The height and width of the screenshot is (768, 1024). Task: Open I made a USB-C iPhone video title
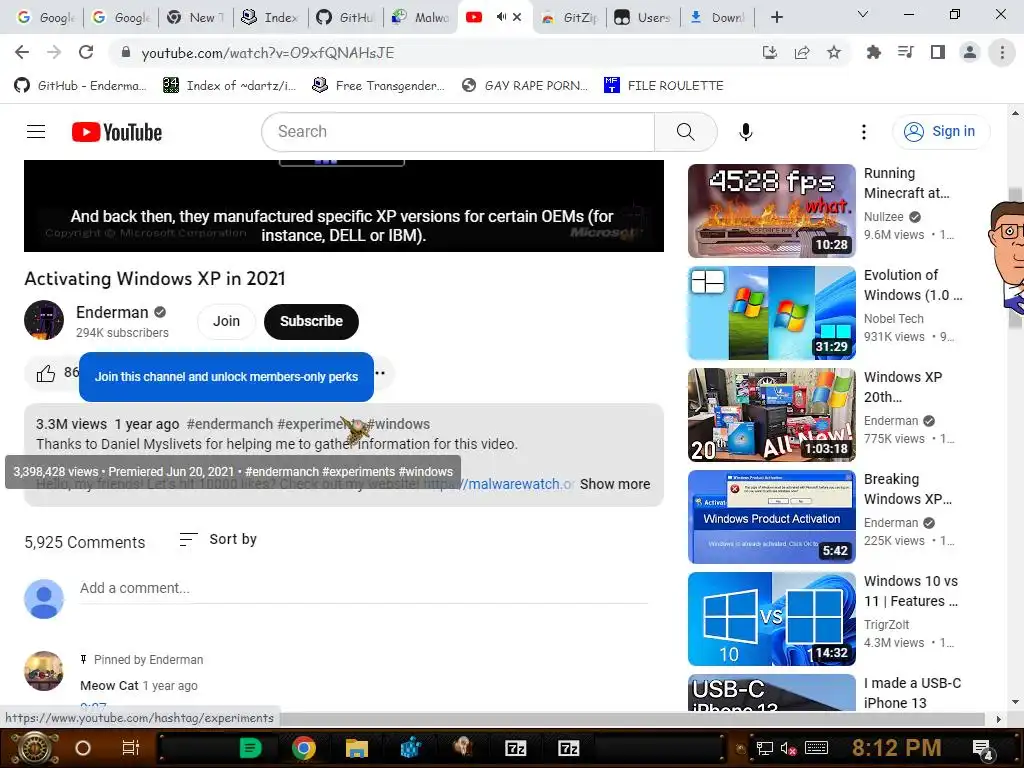[912, 693]
